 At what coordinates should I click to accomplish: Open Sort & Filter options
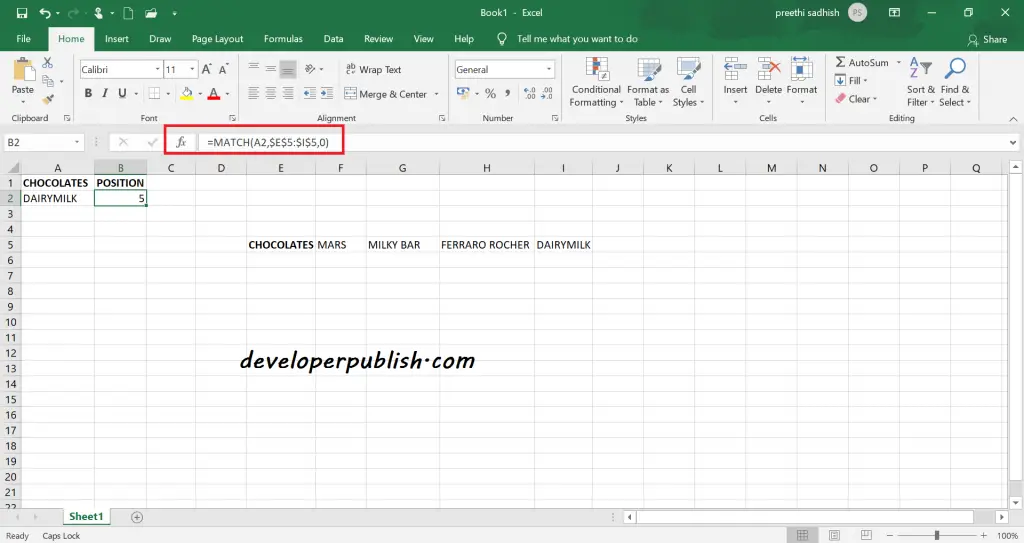pyautogui.click(x=920, y=82)
